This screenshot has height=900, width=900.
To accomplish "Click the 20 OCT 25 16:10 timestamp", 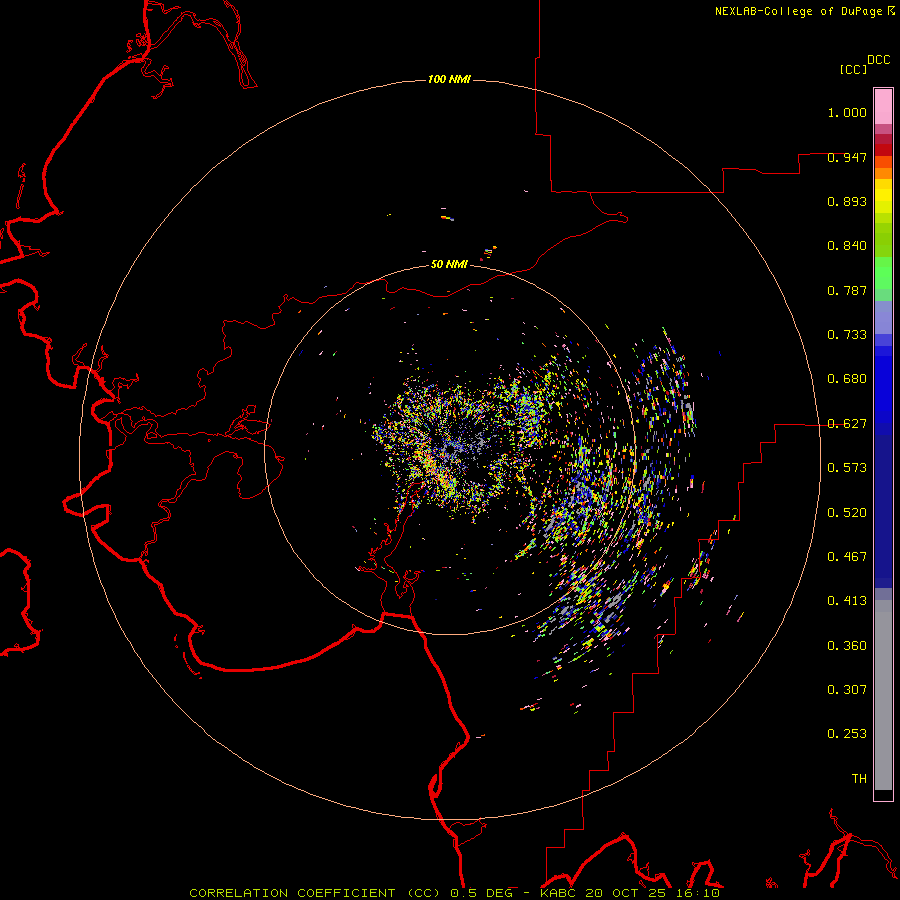I will click(x=652, y=893).
